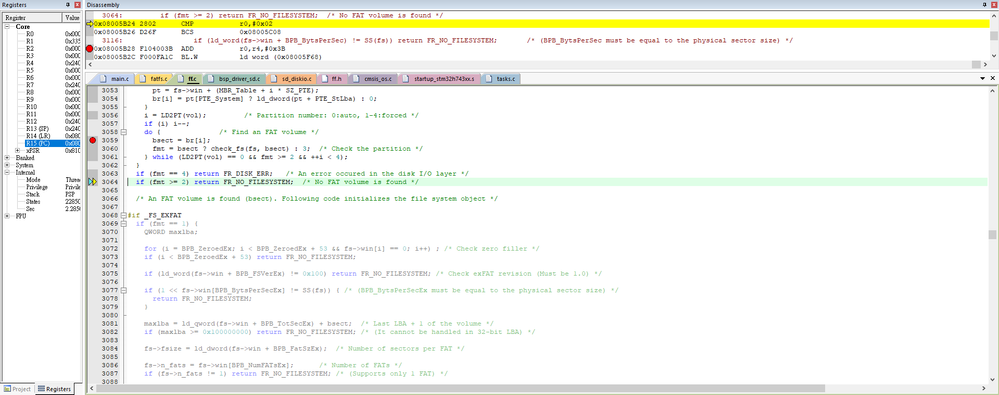Click program counter arrow in Disassembly

pos(89,23)
